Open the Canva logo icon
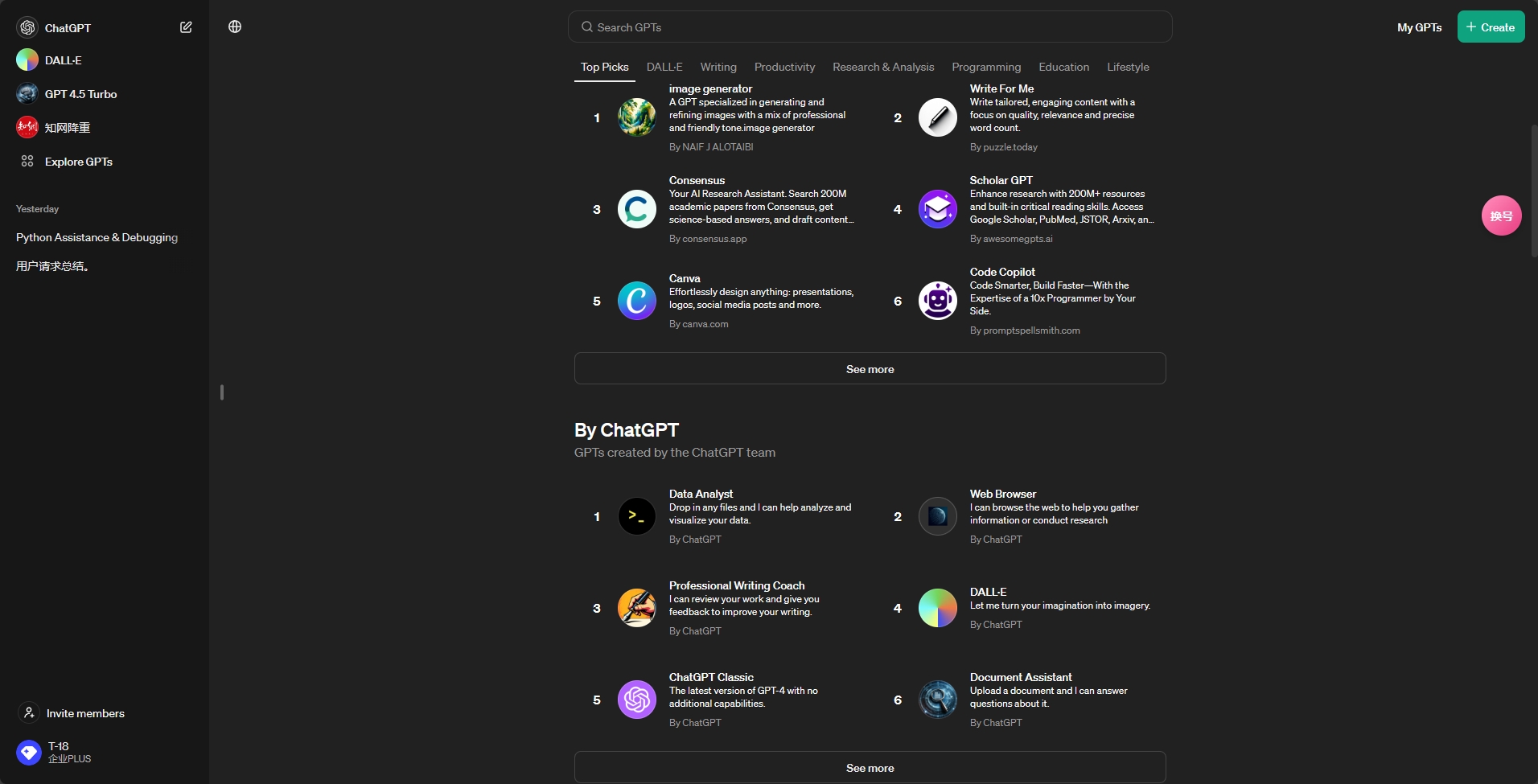Viewport: 1538px width, 784px height. (637, 301)
